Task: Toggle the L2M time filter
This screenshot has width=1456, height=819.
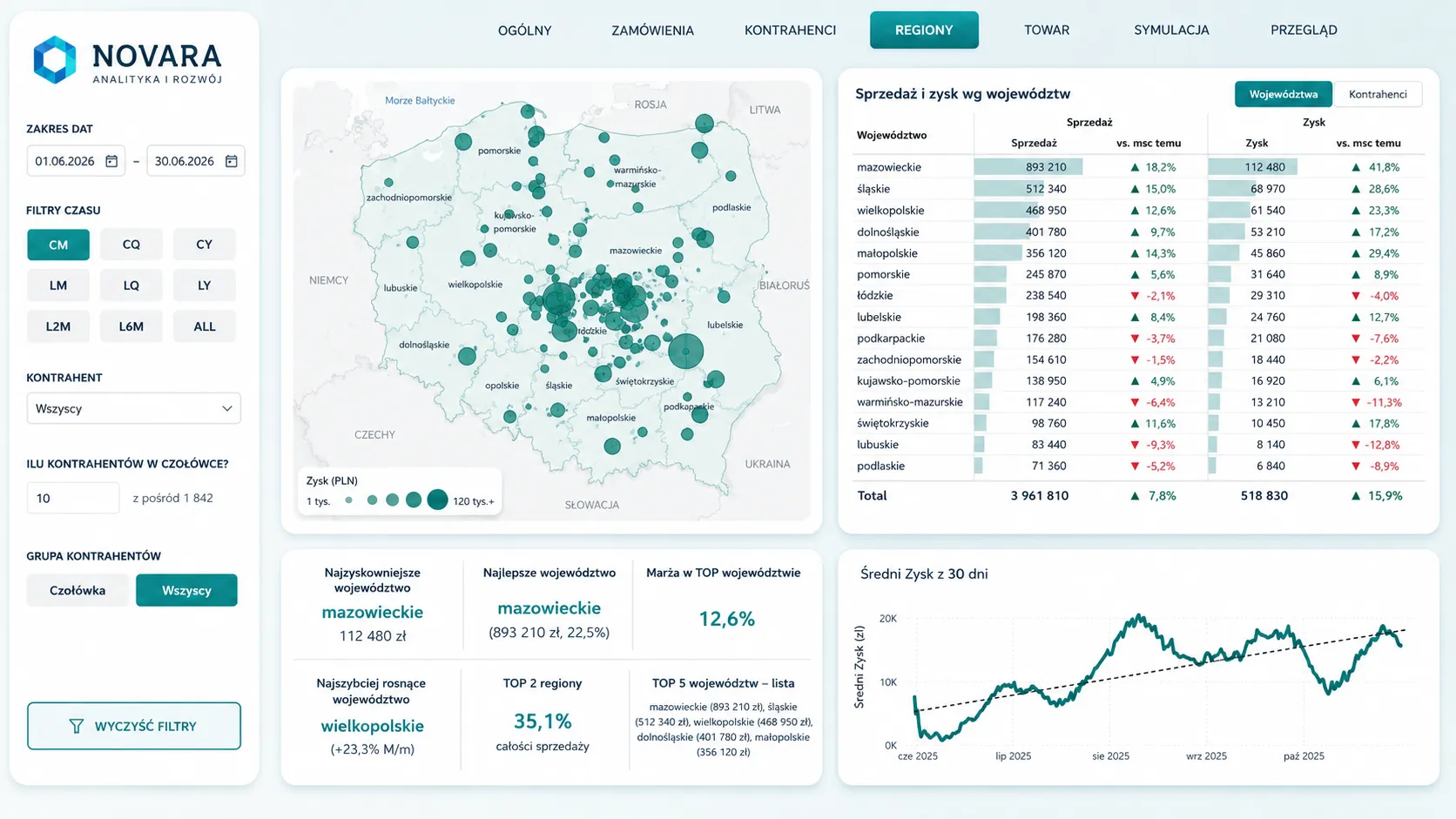Action: click(x=58, y=326)
